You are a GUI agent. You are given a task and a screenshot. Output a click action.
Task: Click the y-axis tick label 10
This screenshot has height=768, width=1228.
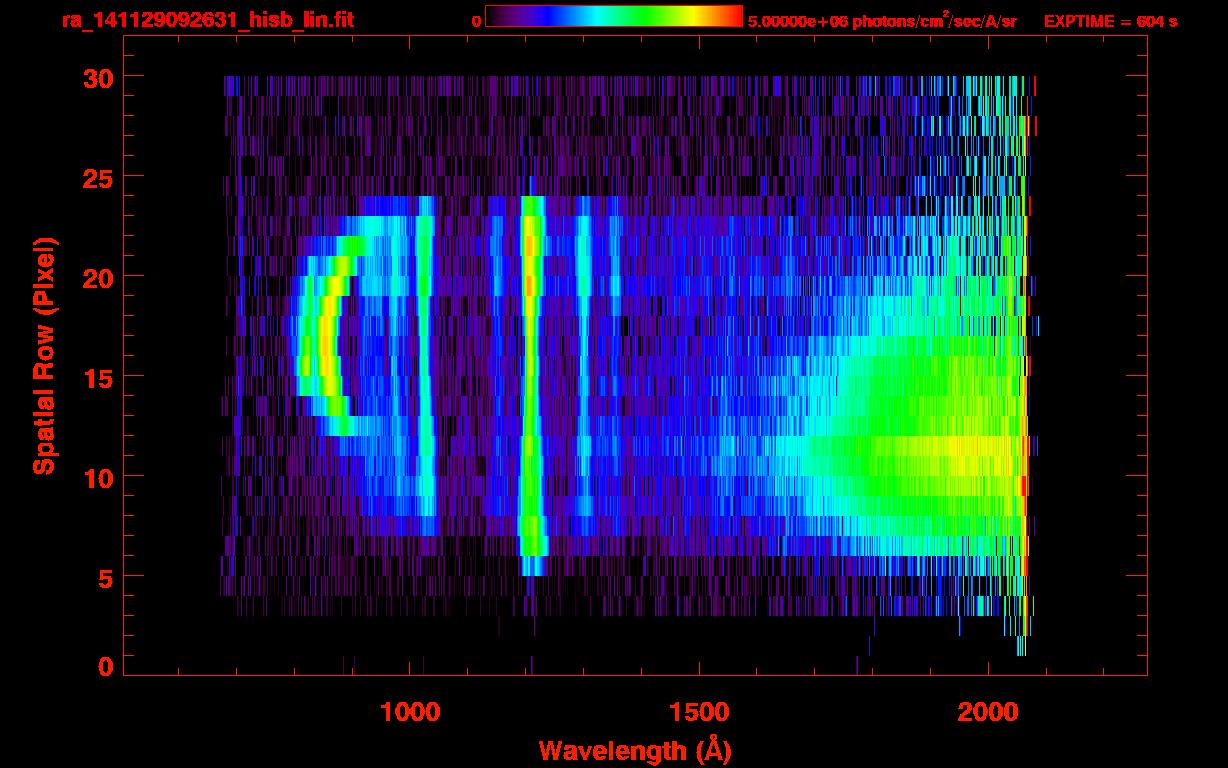[98, 477]
